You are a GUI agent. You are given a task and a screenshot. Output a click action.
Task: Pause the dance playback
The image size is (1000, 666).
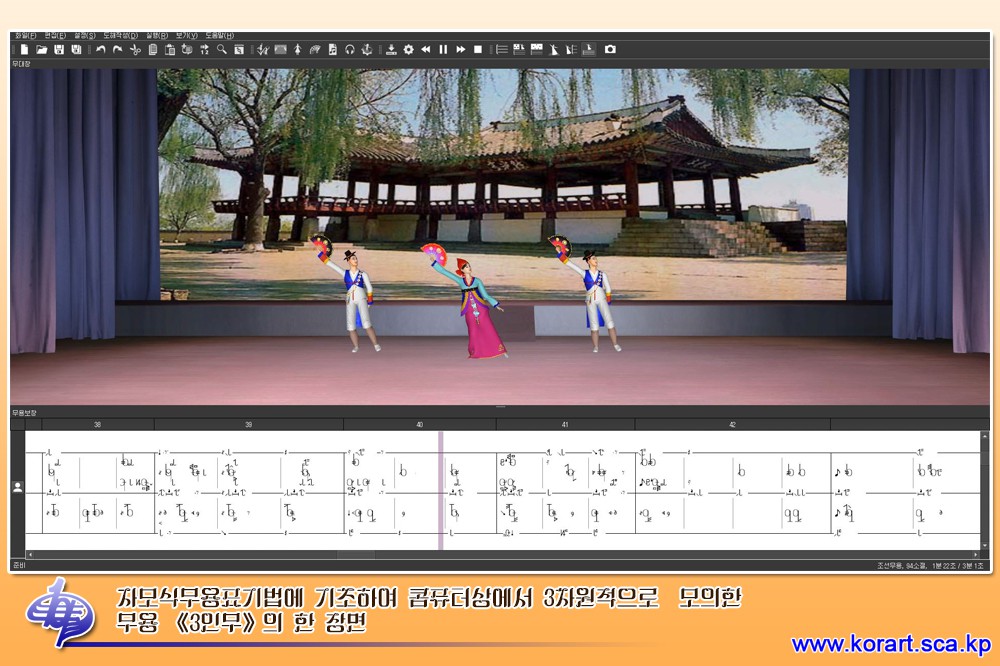(443, 49)
